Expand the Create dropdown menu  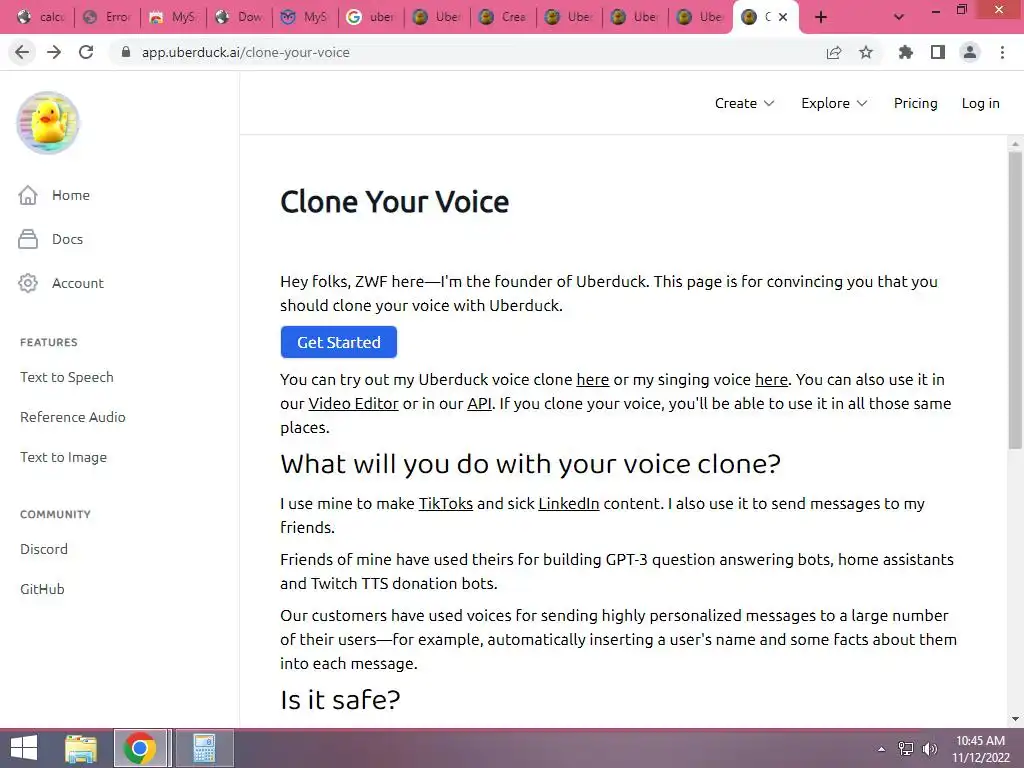[x=744, y=103]
